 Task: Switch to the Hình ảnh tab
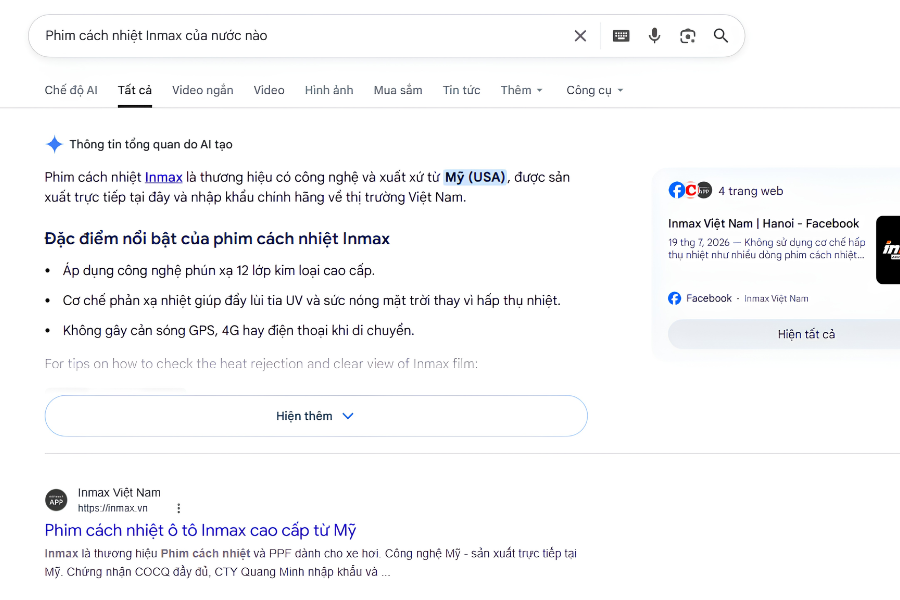[329, 90]
